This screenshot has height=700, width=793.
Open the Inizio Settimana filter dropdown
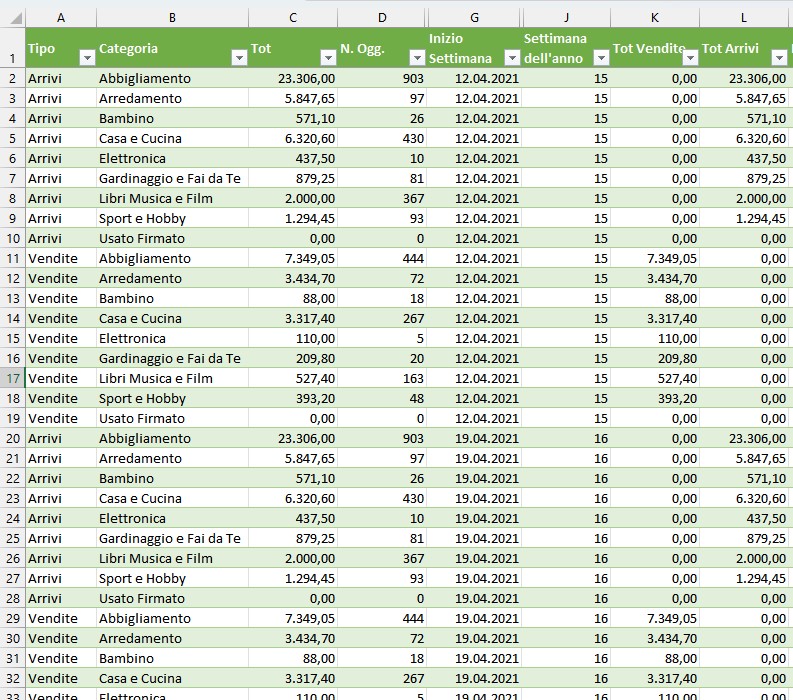512,58
